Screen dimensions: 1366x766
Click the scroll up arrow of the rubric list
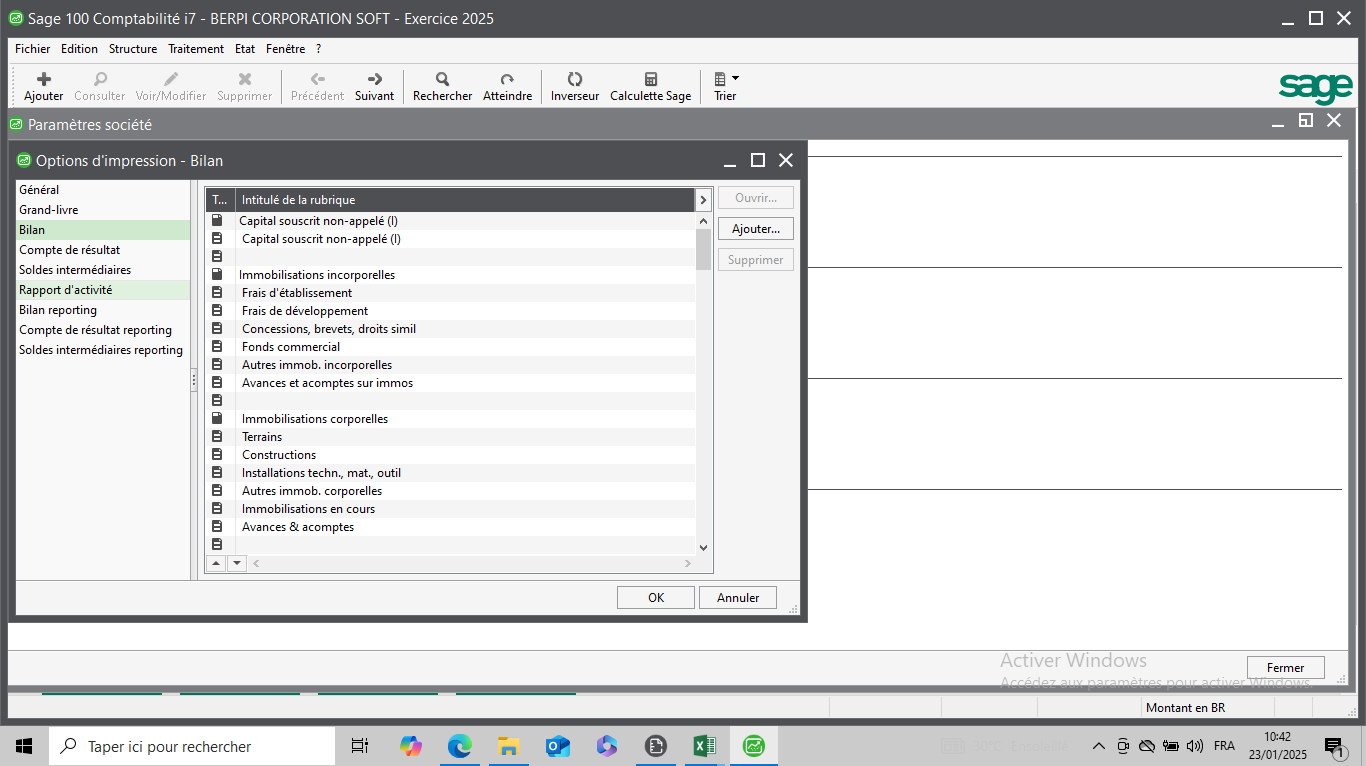coord(703,221)
